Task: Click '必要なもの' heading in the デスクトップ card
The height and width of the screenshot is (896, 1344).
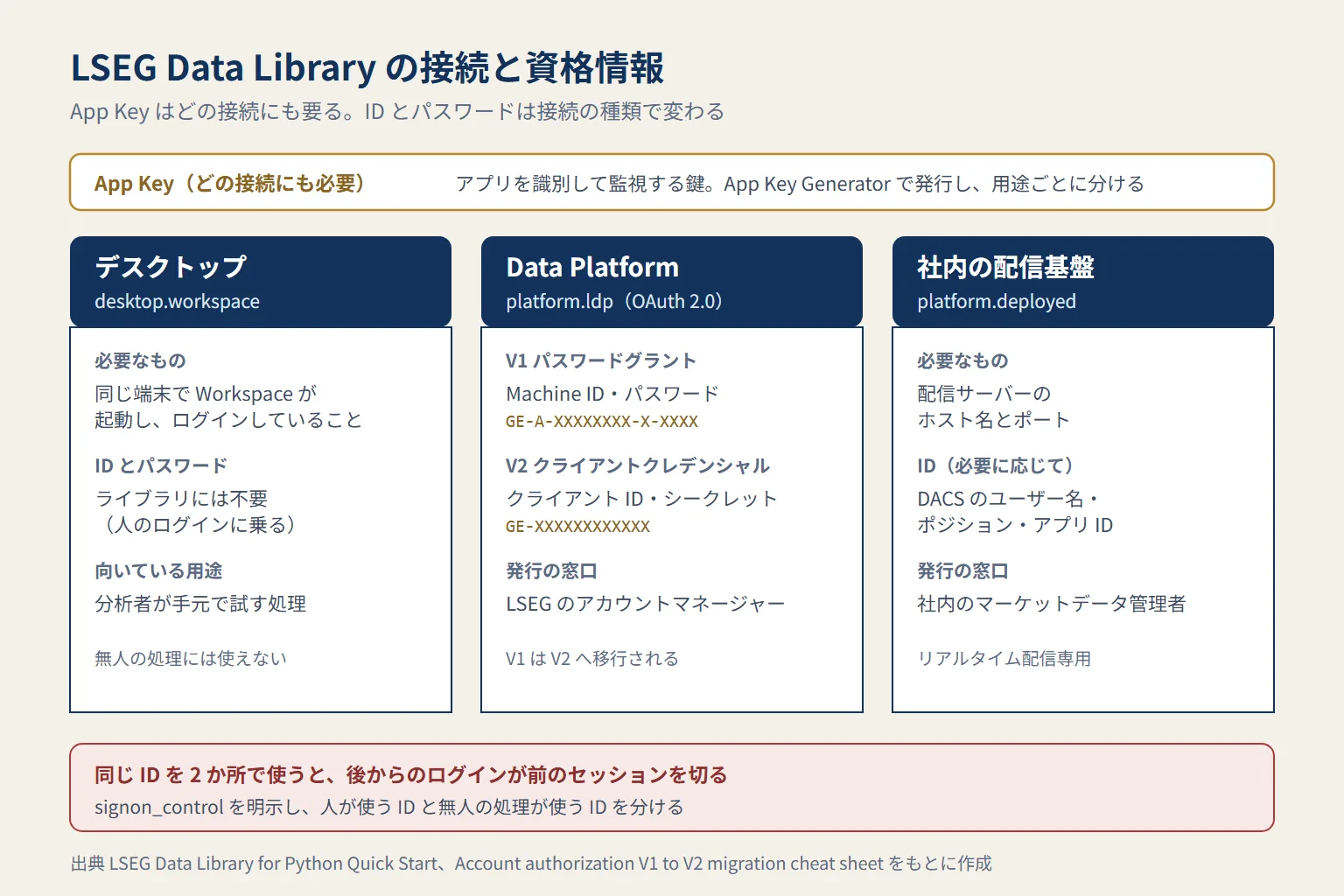Action: click(x=140, y=360)
